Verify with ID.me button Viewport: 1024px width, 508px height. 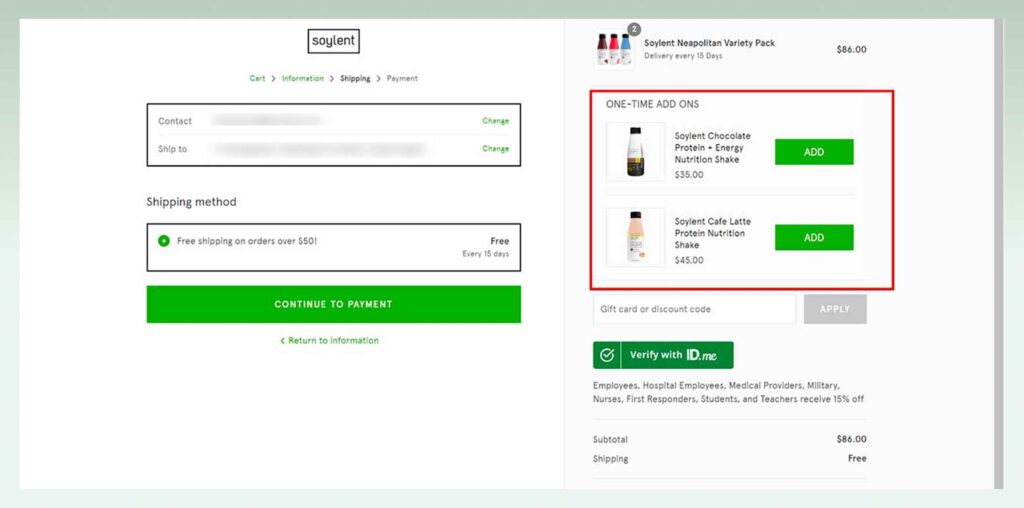[663, 355]
